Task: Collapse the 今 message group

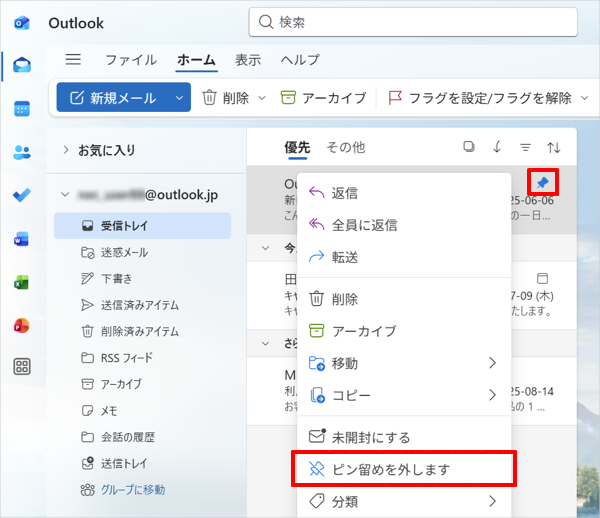Action: tap(265, 248)
